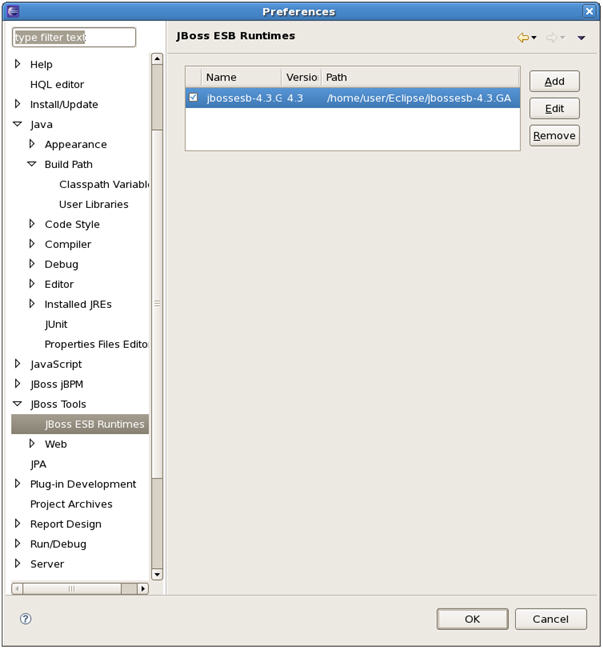Click the Add runtime button

tap(554, 82)
